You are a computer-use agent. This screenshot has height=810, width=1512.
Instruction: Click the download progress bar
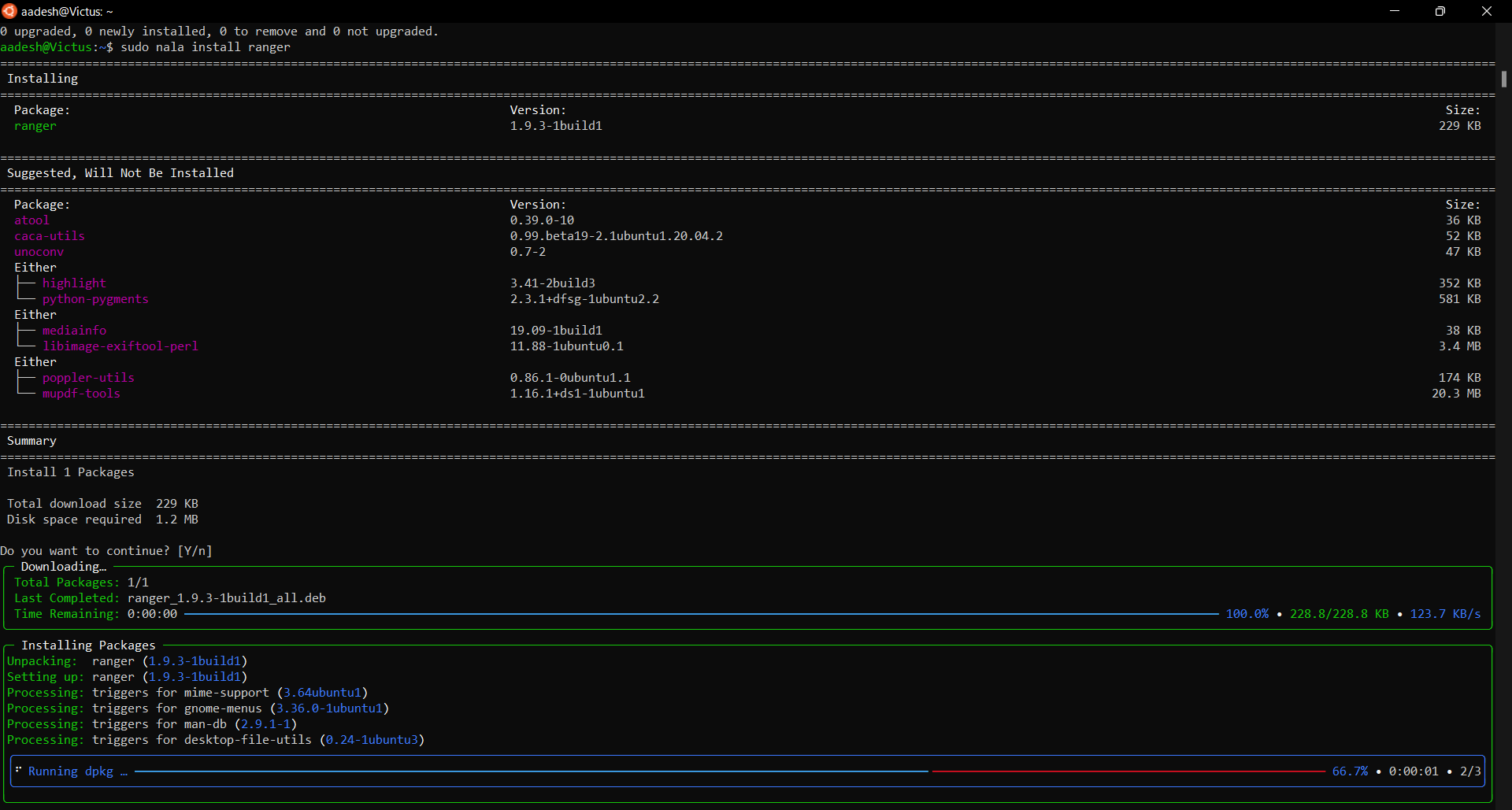701,614
